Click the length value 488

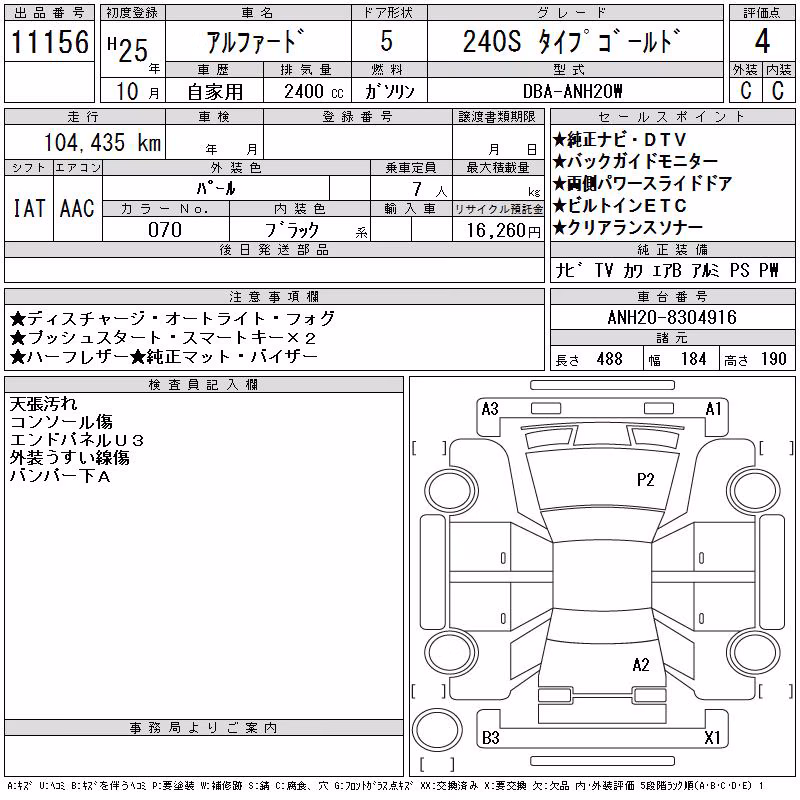pyautogui.click(x=609, y=359)
